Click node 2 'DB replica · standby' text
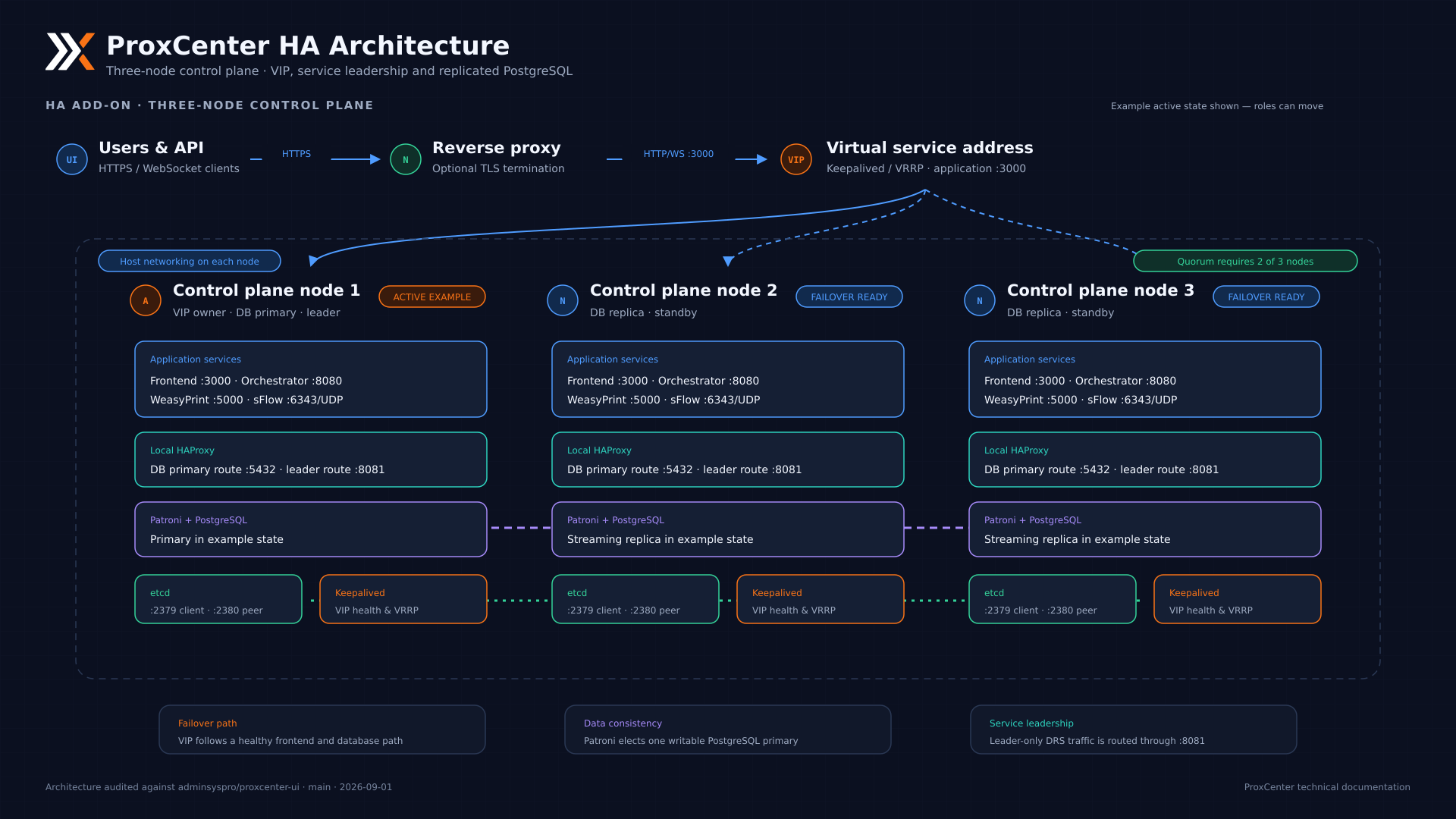The width and height of the screenshot is (1456, 819). [x=643, y=312]
